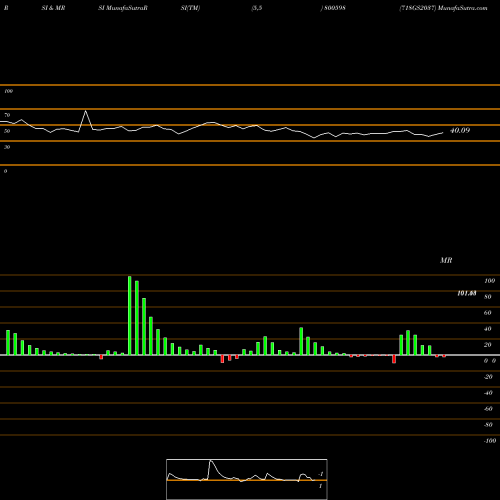500x500 pixels.
Task: Click the sharp peak on the RSI line
Action: 86,111
